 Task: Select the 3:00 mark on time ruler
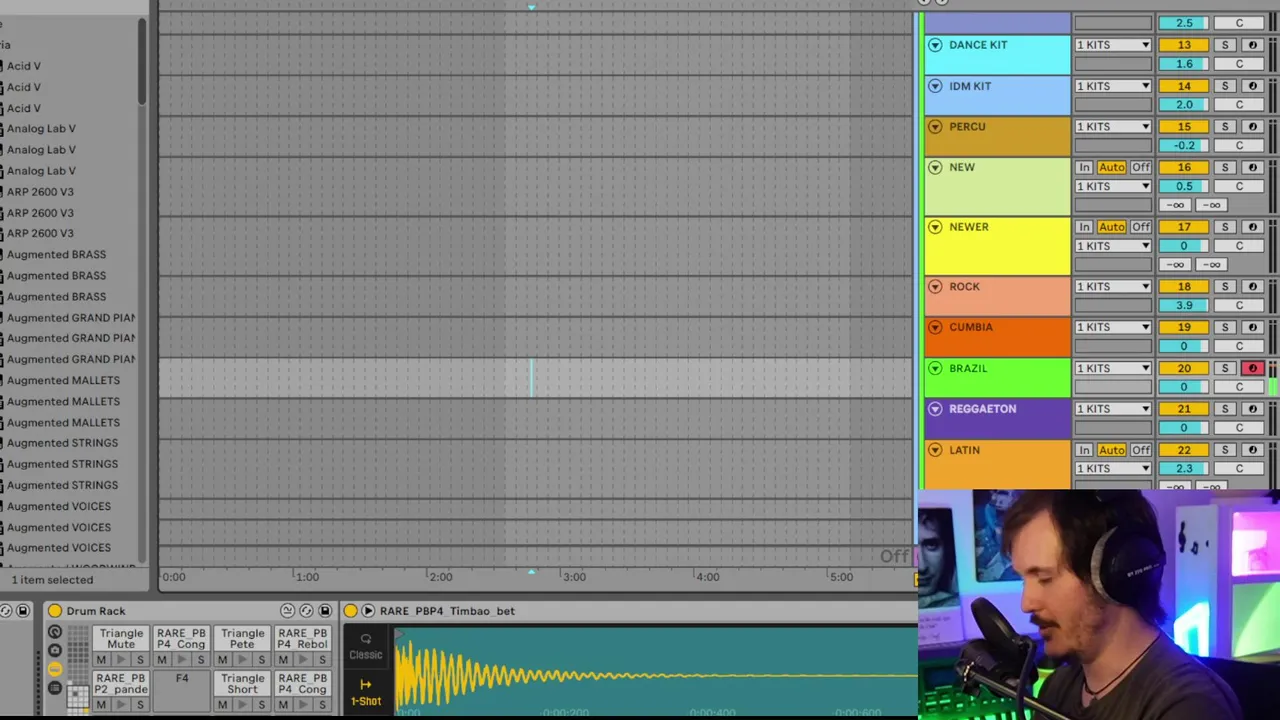(574, 577)
